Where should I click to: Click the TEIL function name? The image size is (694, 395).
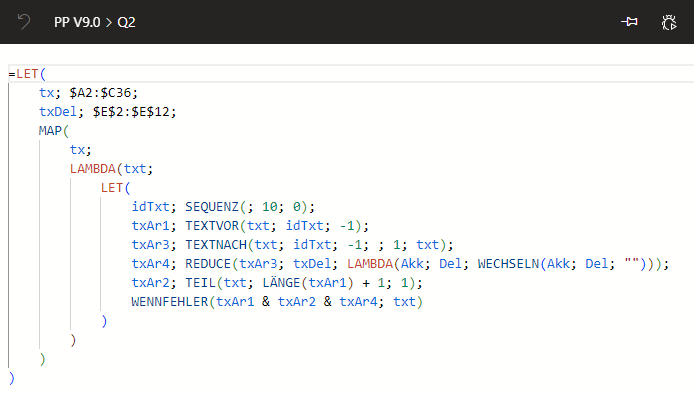(x=200, y=283)
